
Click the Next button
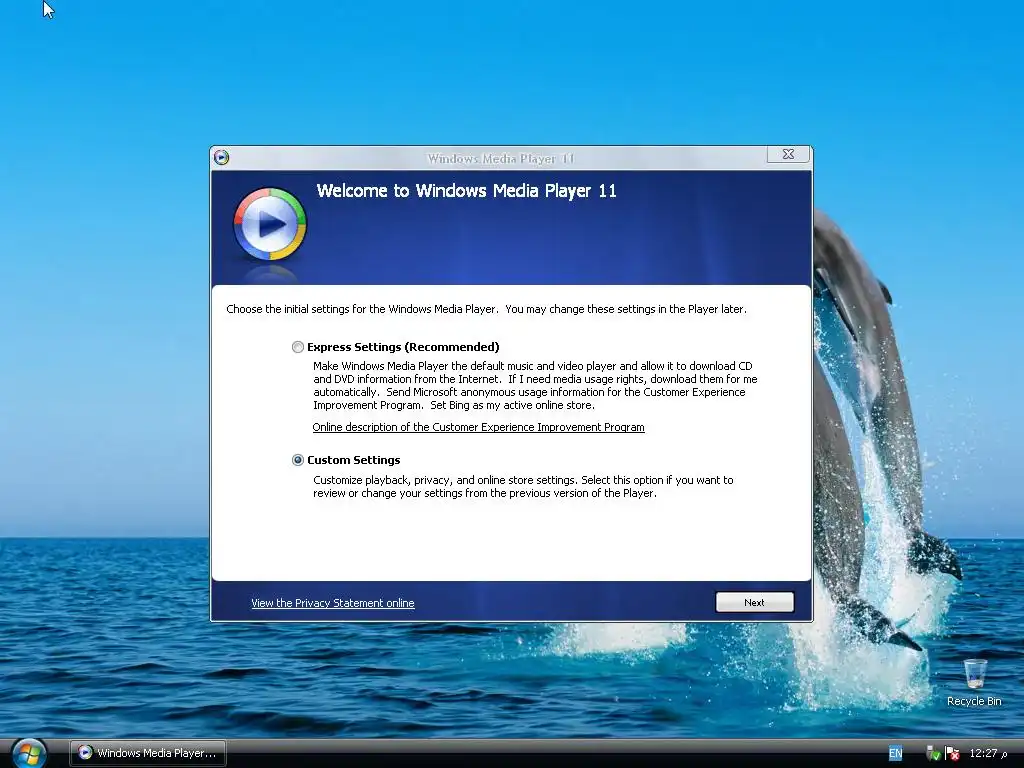754,602
